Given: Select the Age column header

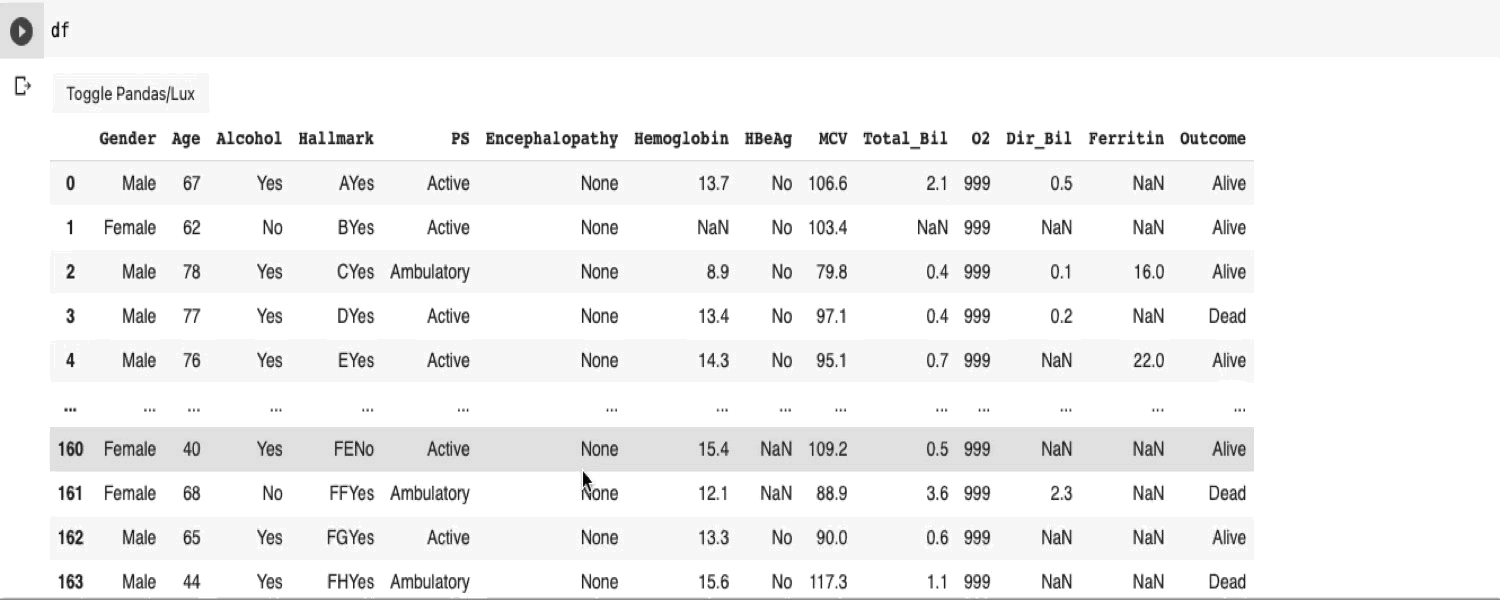Looking at the screenshot, I should click(x=186, y=139).
